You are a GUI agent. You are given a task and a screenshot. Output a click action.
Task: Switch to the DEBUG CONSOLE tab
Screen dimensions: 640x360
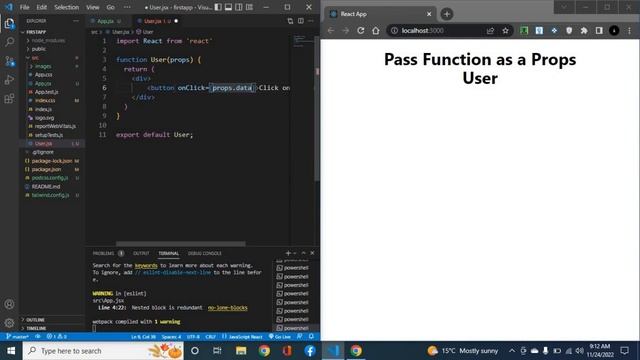point(204,253)
